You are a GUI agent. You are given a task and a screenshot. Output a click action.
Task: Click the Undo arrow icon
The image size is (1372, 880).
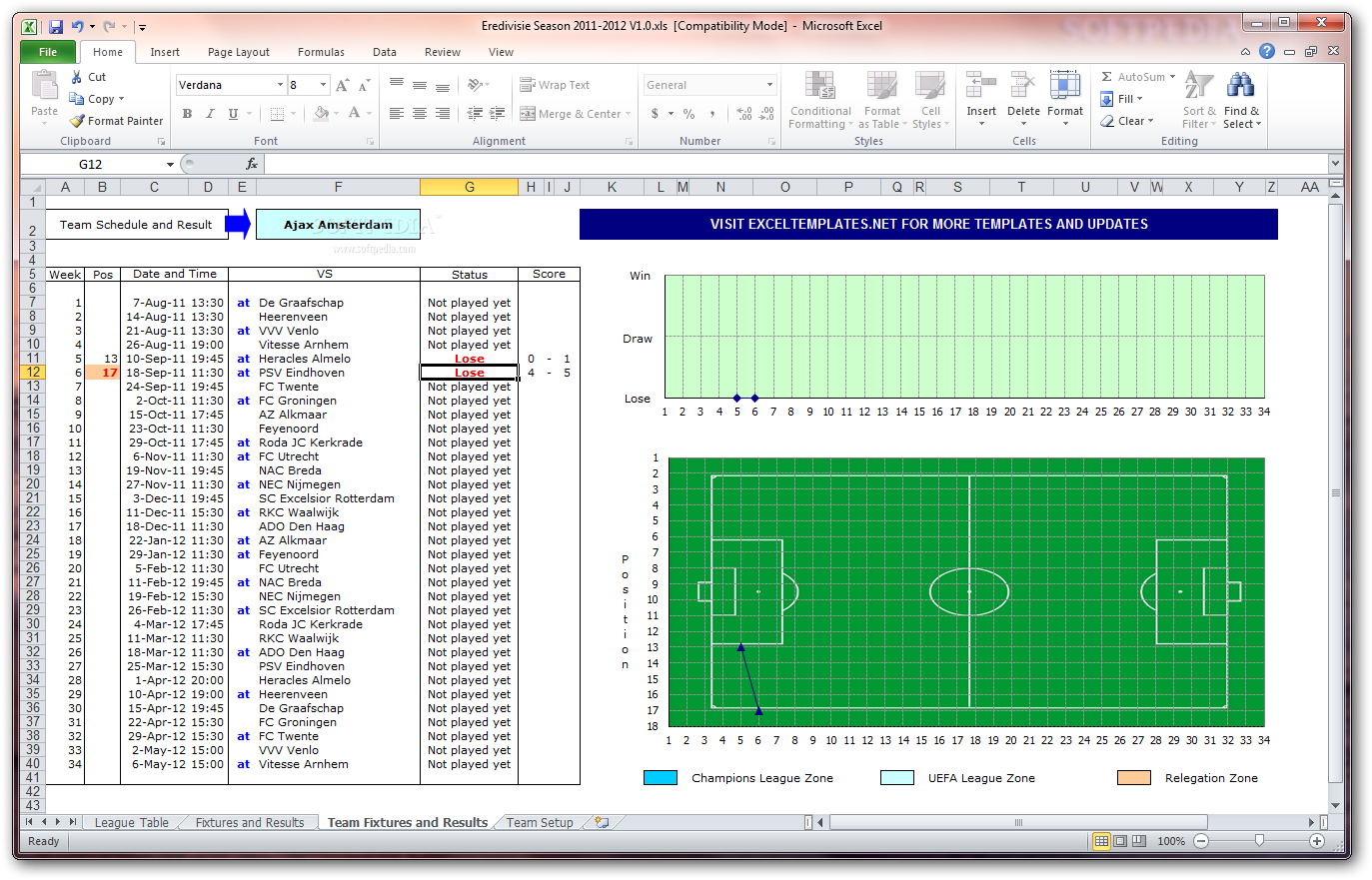point(77,27)
